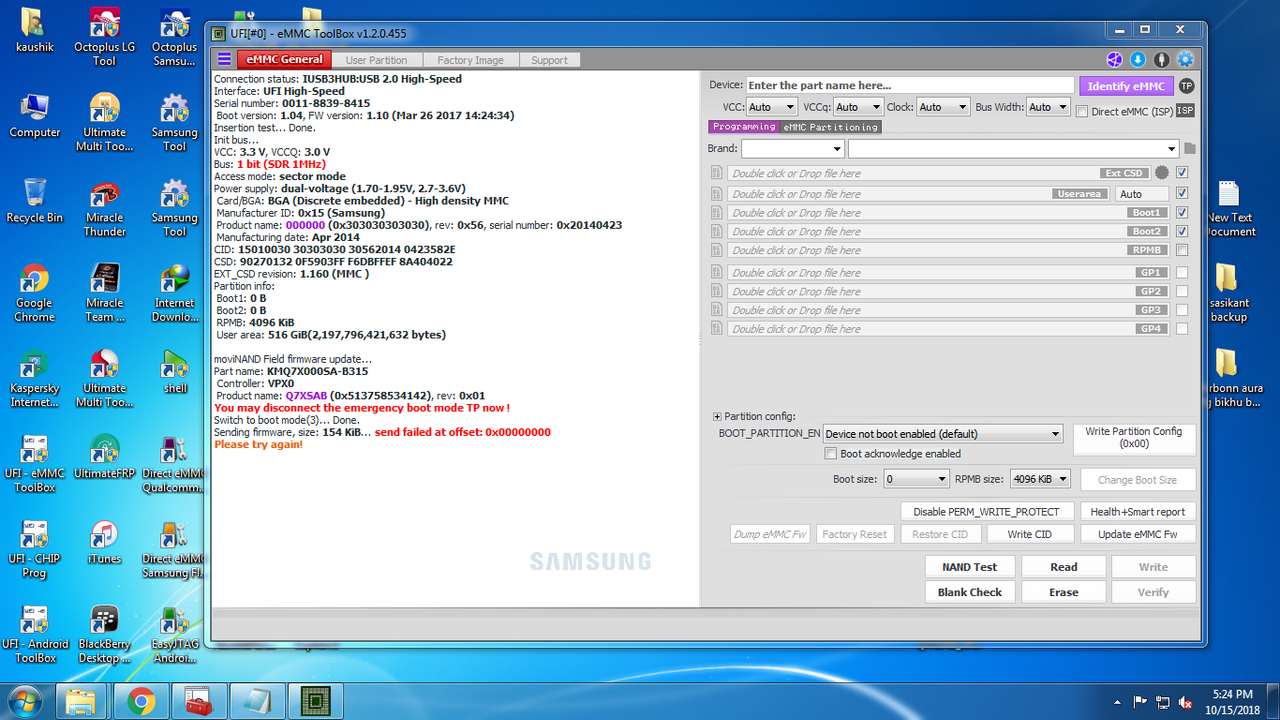Select the Programming sub-tab
This screenshot has width=1280, height=720.
tap(744, 127)
